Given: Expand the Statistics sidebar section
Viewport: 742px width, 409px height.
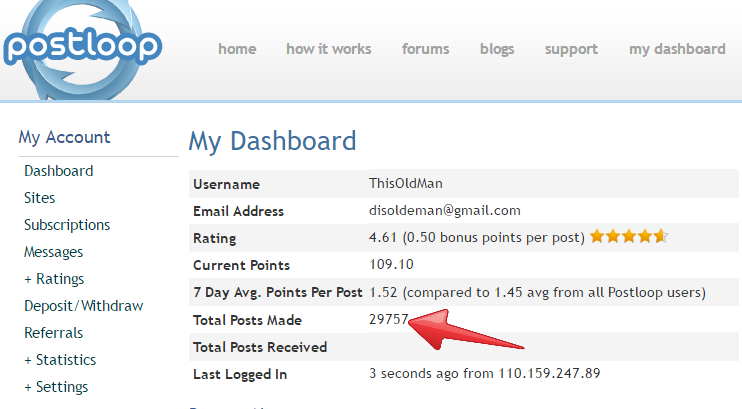Looking at the screenshot, I should (x=60, y=360).
